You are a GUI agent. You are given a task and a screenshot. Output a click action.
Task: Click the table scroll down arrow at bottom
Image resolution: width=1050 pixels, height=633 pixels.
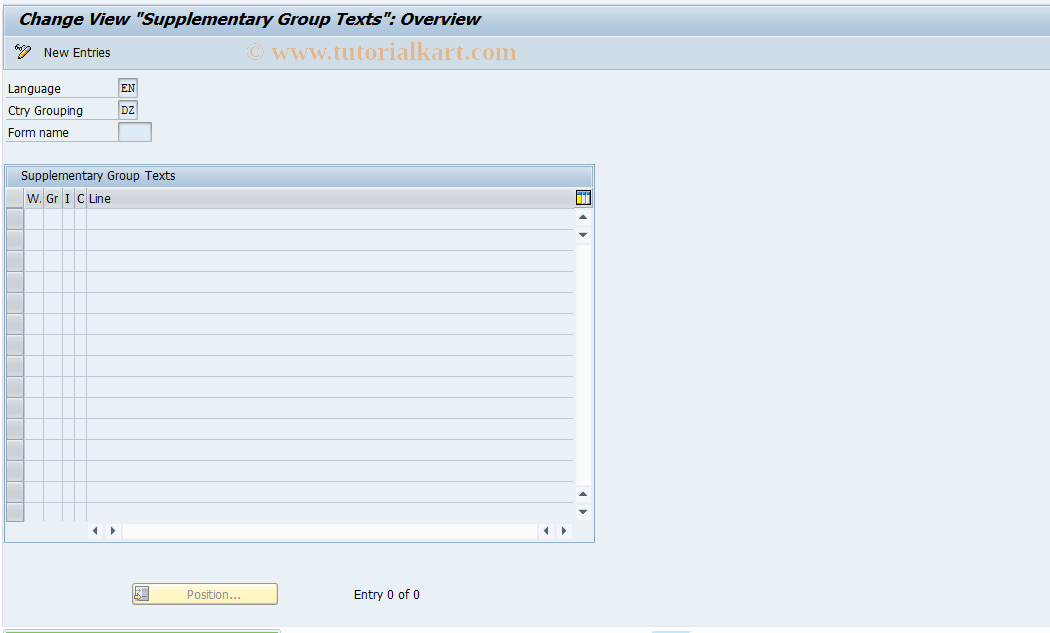click(583, 512)
